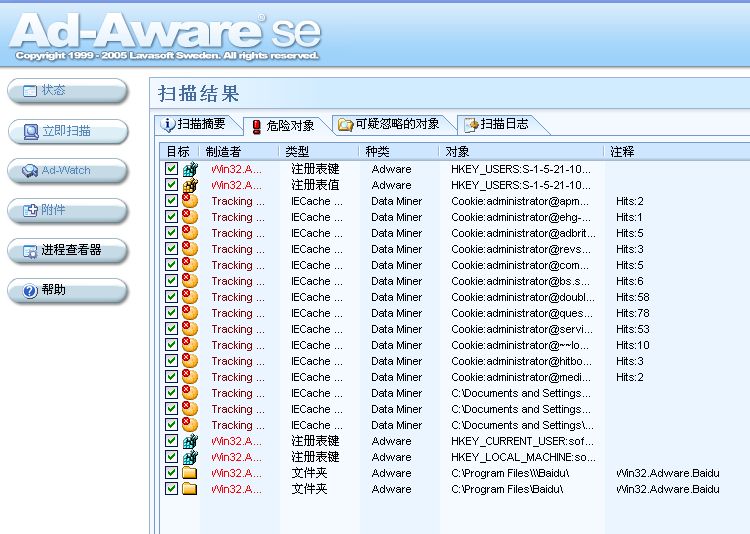Click the cookie icon for administrator@ehg row
Image resolution: width=750 pixels, height=534 pixels.
(x=190, y=217)
